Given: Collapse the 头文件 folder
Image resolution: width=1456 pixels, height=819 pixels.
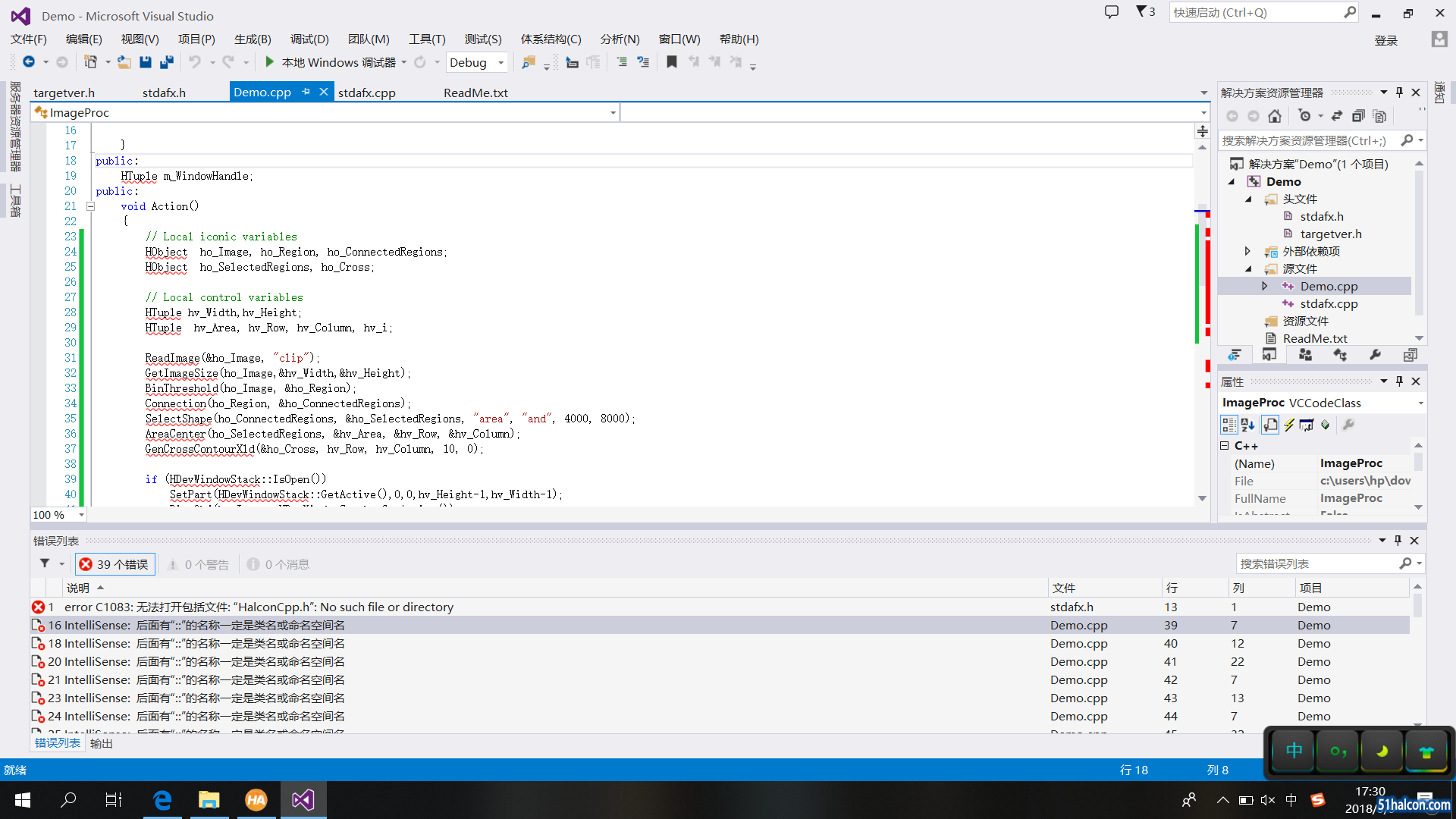Looking at the screenshot, I should pos(1249,199).
